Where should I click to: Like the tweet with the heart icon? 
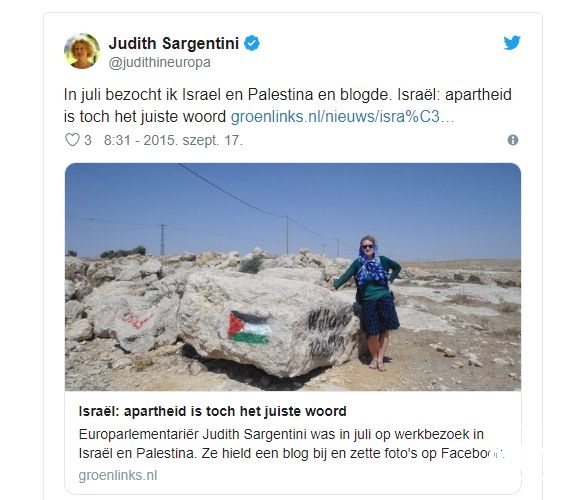pos(72,140)
